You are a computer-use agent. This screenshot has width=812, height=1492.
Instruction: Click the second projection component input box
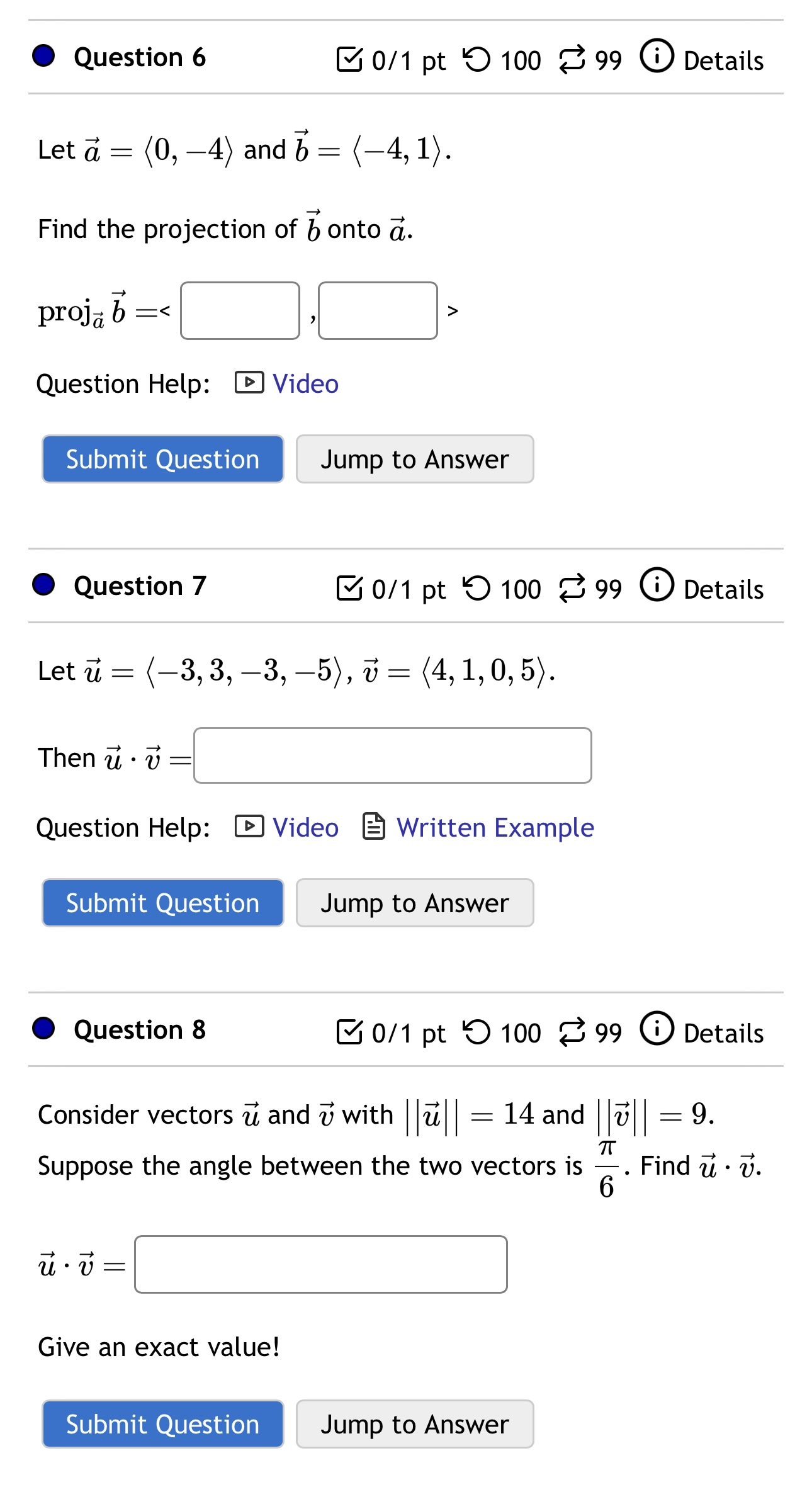tap(378, 311)
